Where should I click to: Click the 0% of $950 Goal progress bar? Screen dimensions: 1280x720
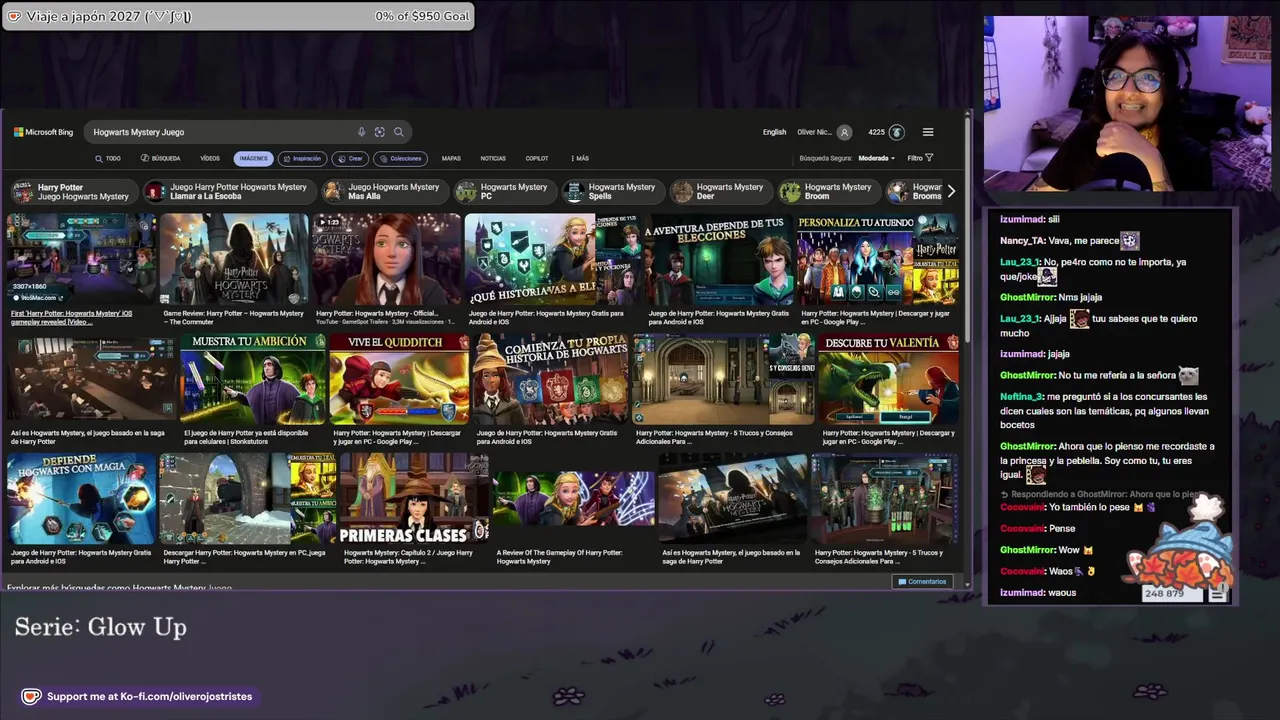pyautogui.click(x=238, y=16)
